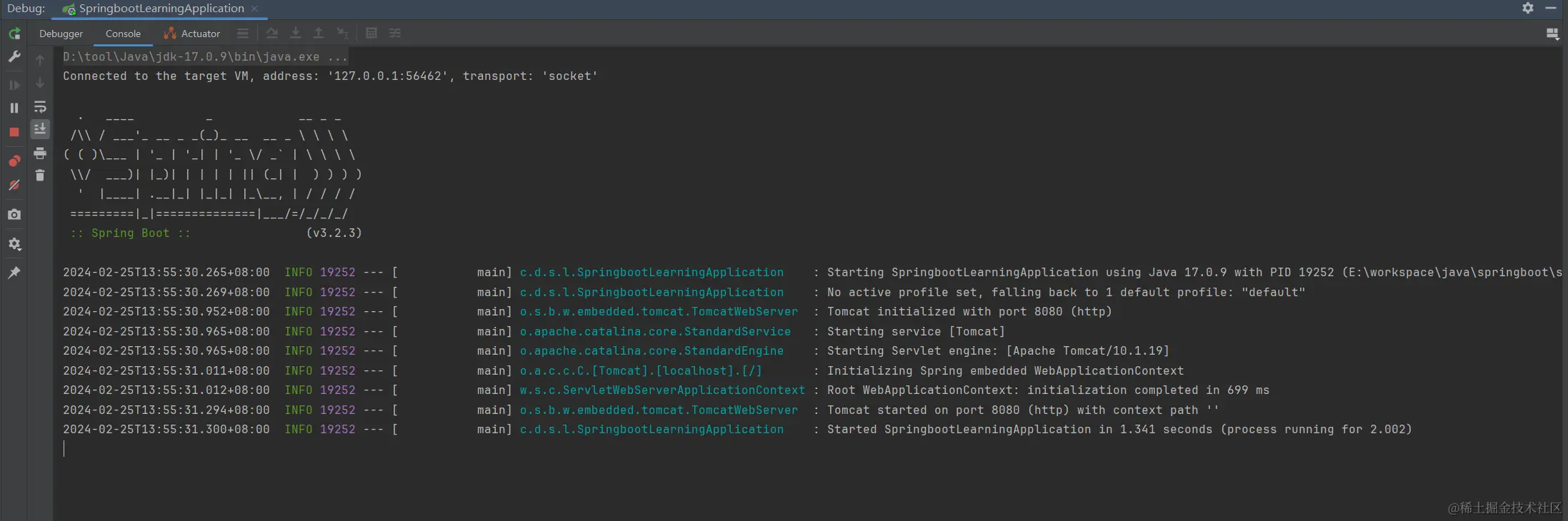Image resolution: width=1568 pixels, height=521 pixels.
Task: Toggle scroll to end of console
Action: tap(40, 128)
